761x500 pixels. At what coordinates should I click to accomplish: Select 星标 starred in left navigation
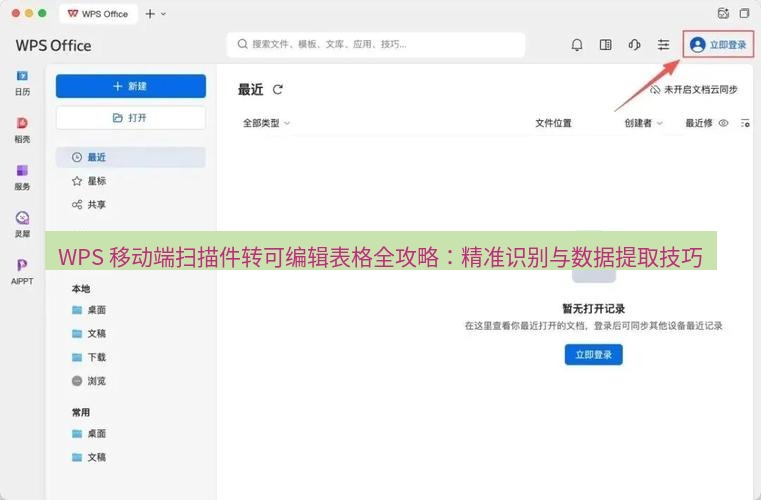coord(131,181)
